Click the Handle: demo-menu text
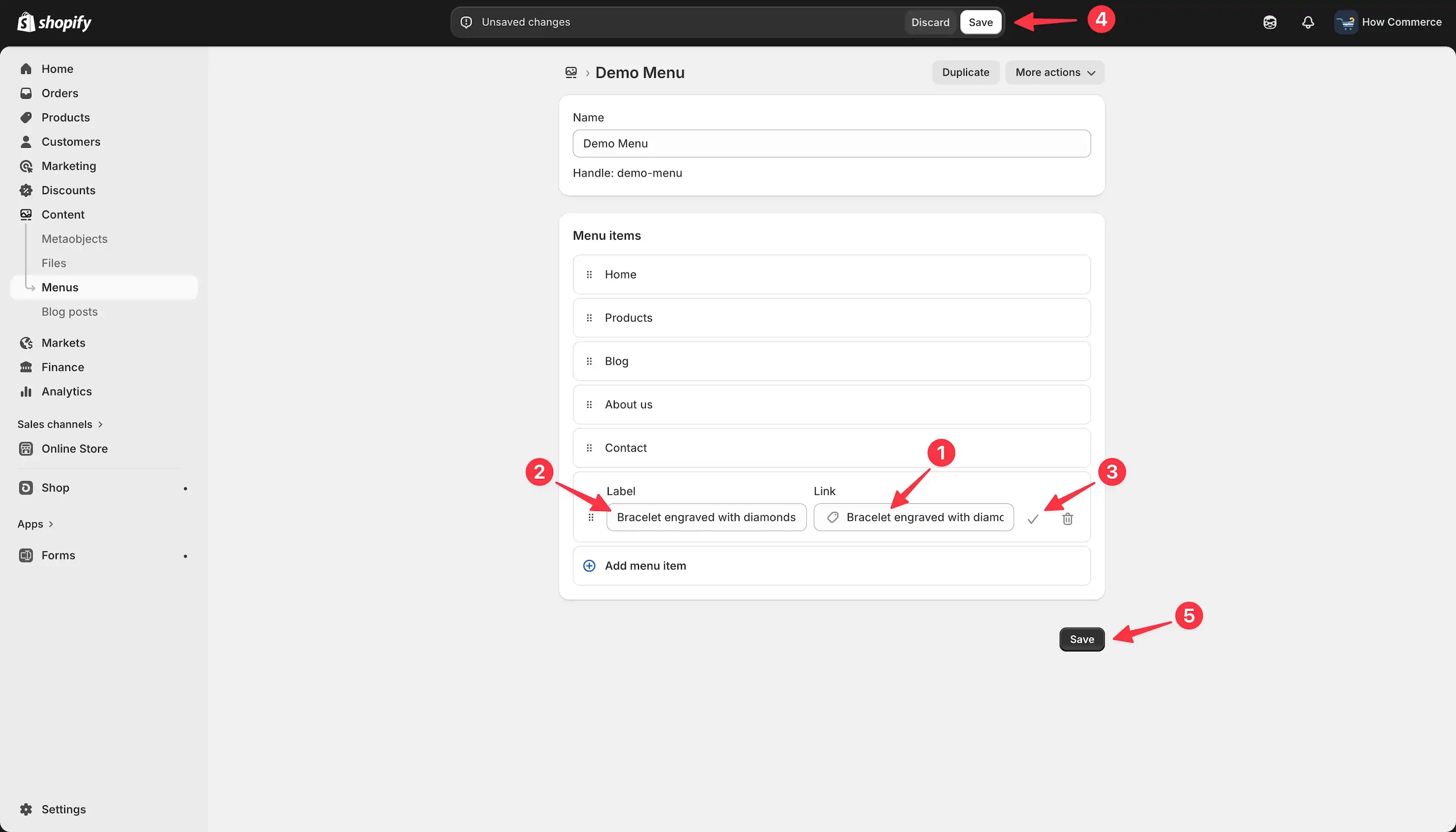Viewport: 1456px width, 832px height. point(627,173)
